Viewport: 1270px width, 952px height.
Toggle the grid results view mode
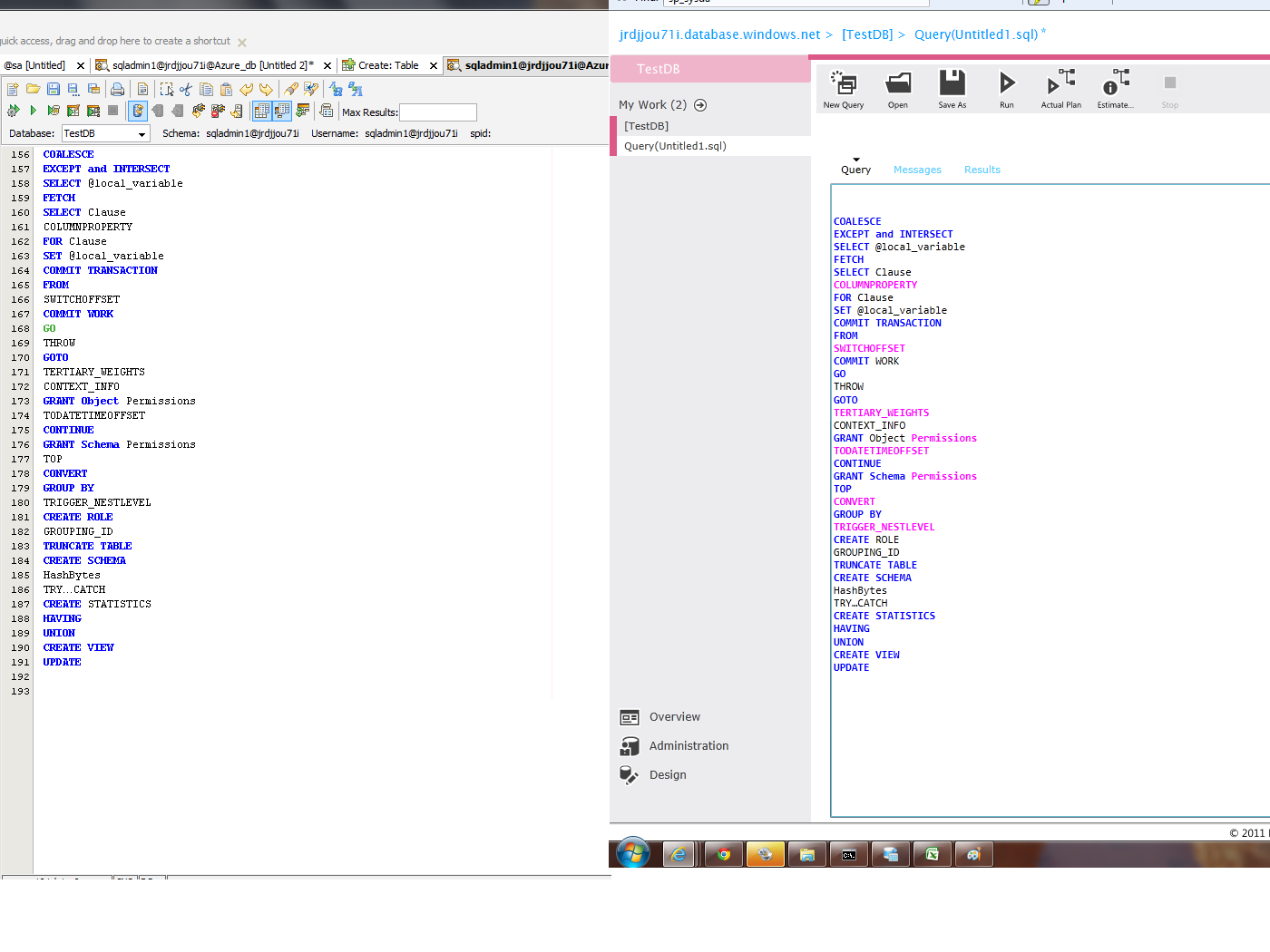pyautogui.click(x=261, y=111)
